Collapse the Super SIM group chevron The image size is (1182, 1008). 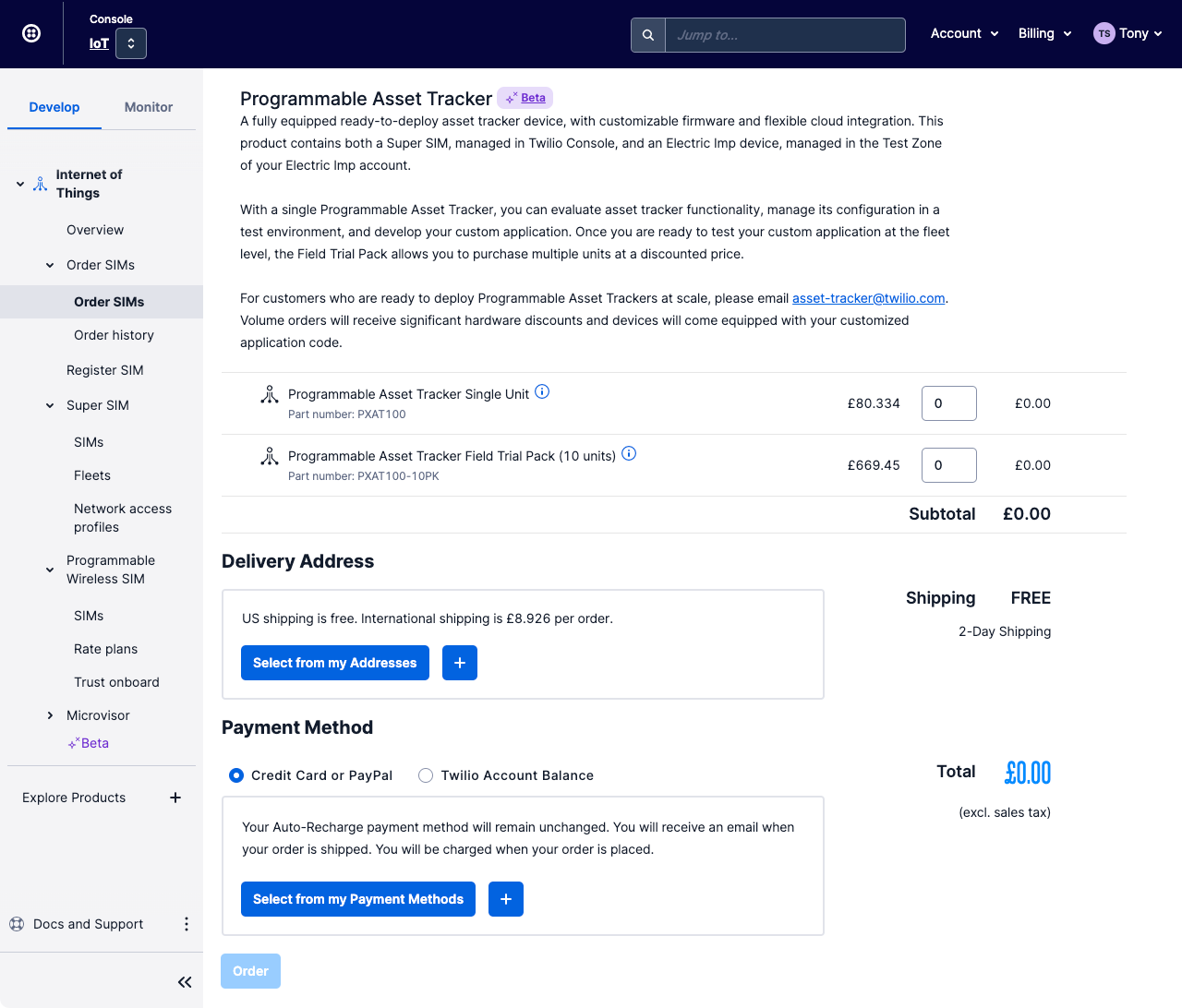[x=50, y=405]
